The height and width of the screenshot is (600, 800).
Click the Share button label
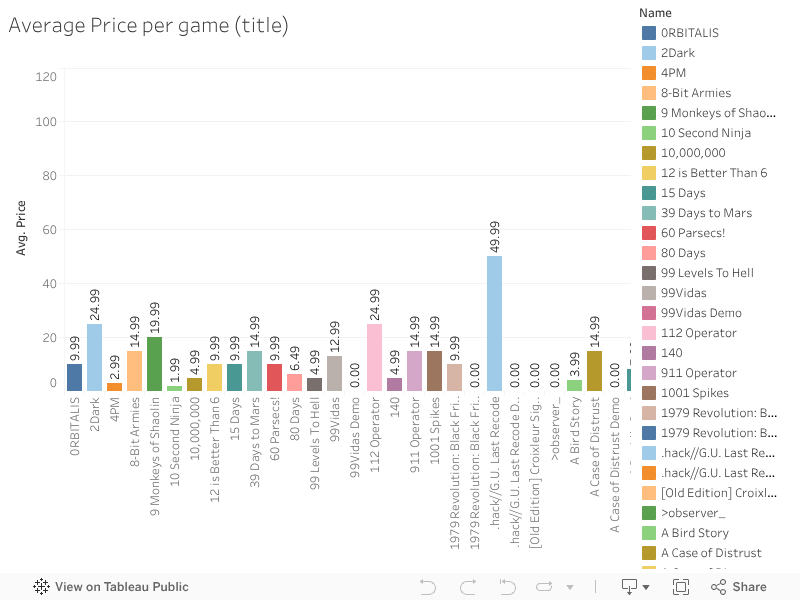(749, 587)
